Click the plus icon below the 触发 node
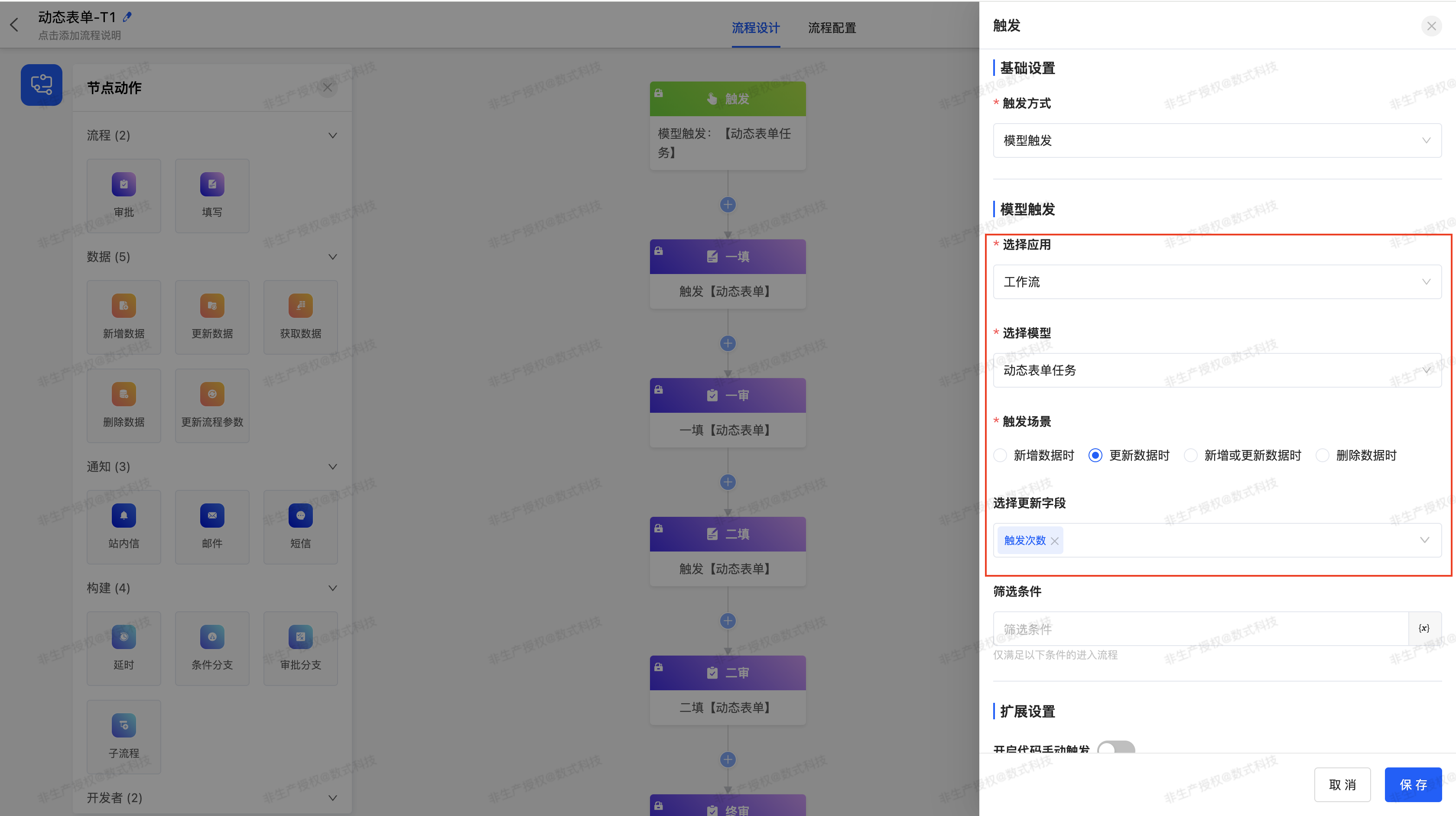 (x=728, y=205)
